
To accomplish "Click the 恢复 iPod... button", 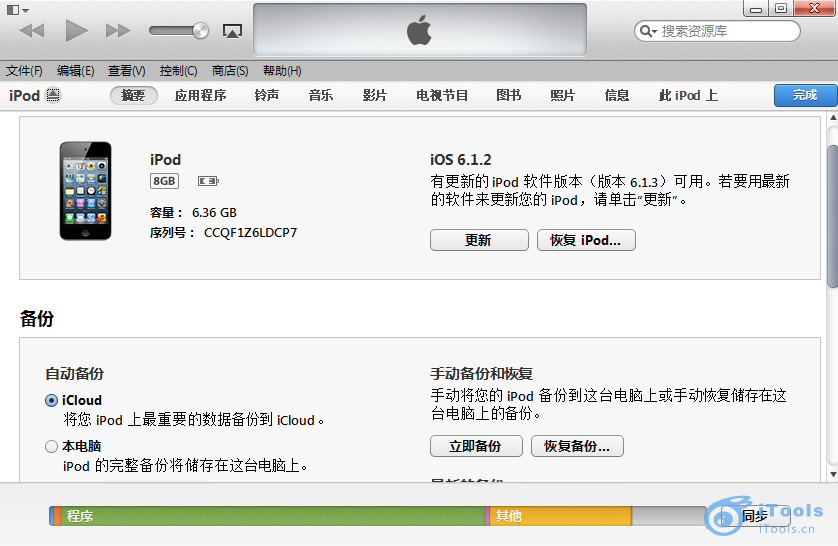I will coord(586,240).
